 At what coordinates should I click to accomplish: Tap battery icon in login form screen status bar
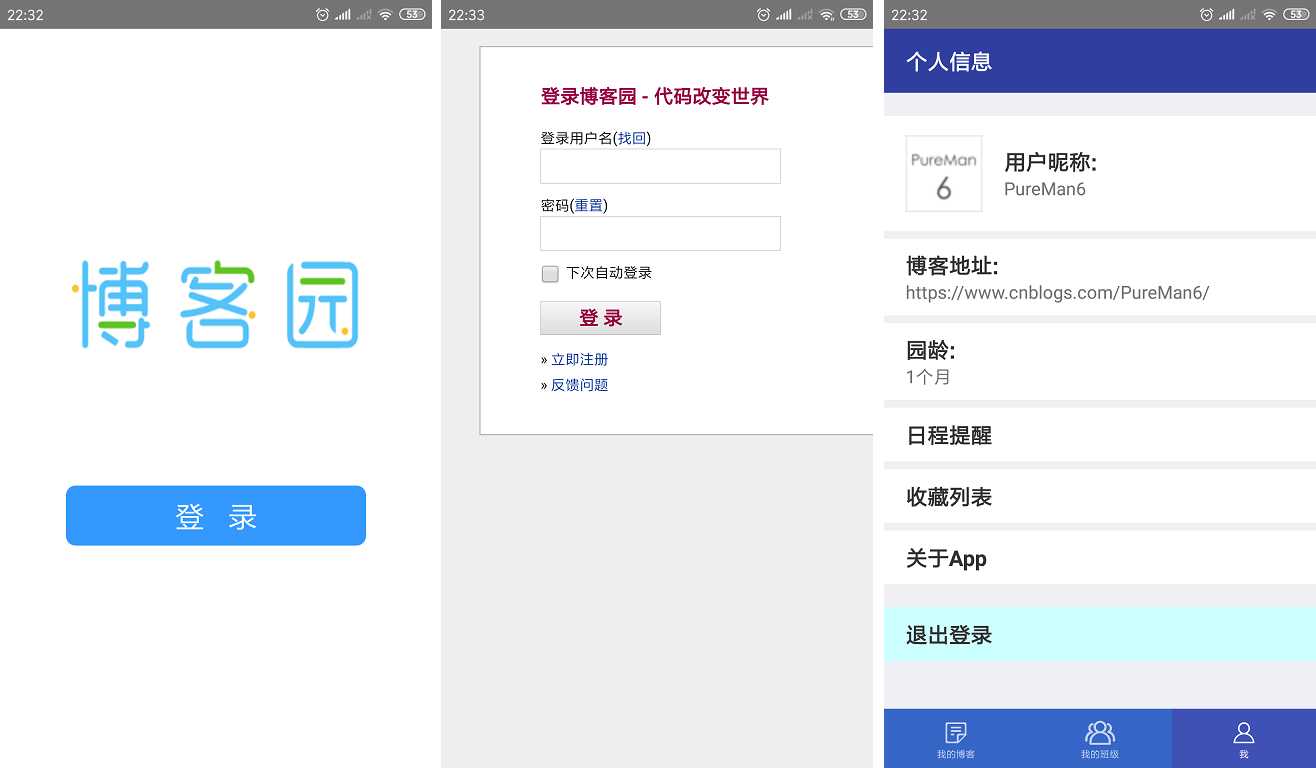point(854,15)
